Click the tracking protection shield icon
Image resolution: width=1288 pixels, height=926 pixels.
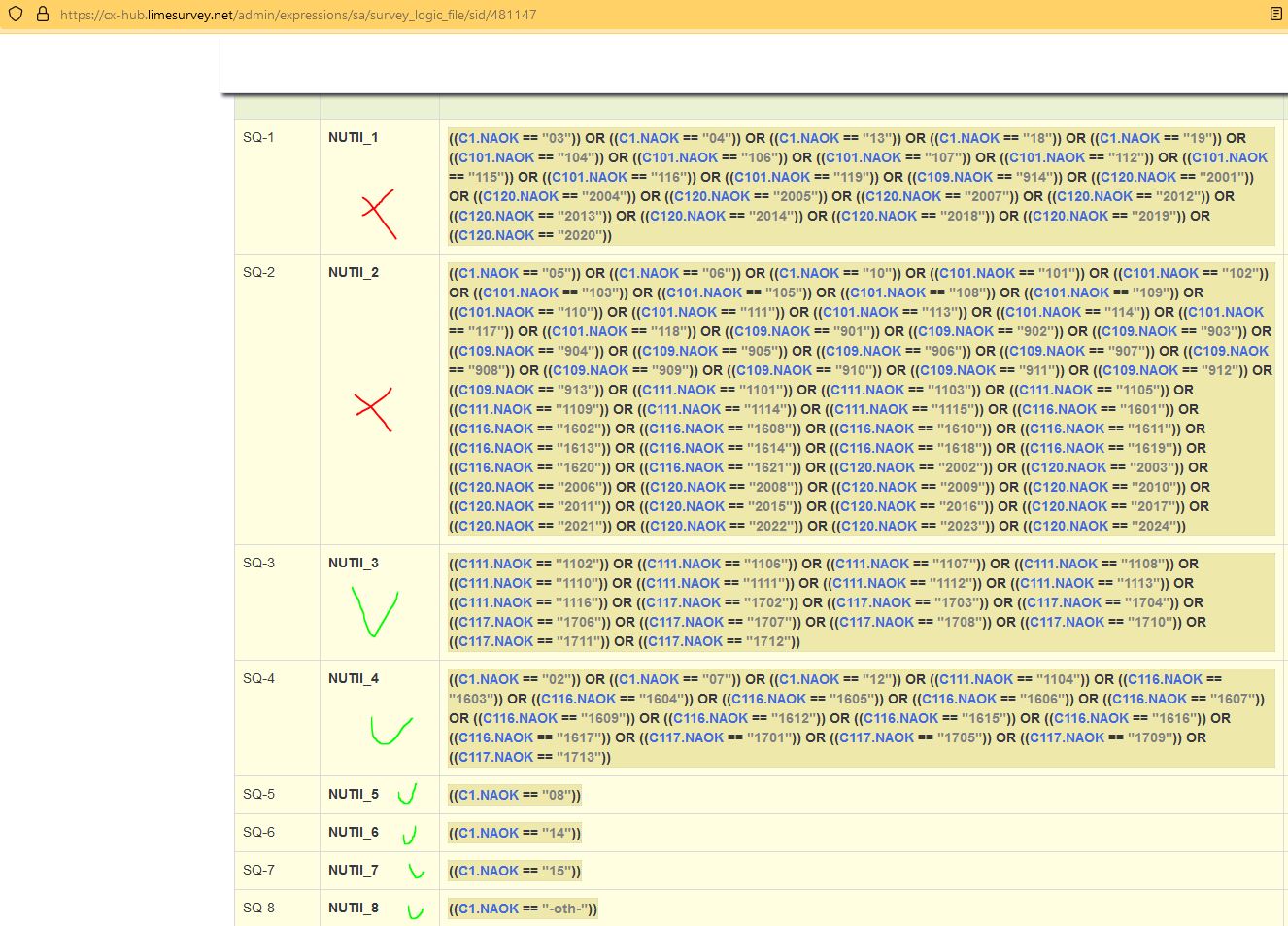(x=16, y=15)
